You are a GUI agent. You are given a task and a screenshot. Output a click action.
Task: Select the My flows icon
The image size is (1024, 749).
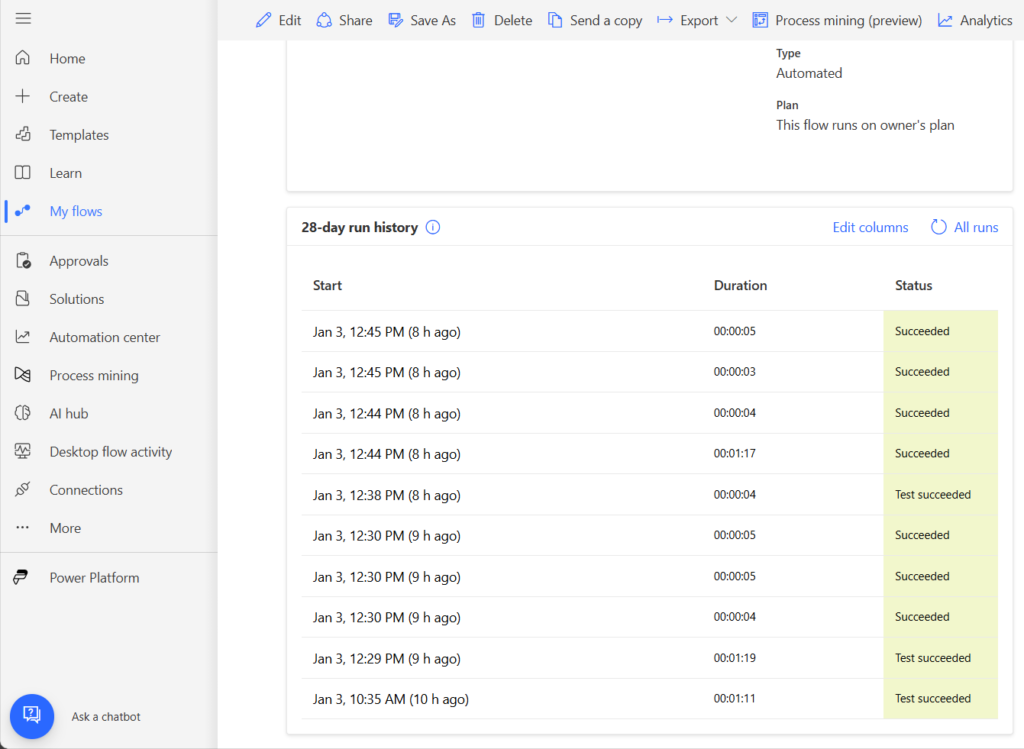[23, 211]
